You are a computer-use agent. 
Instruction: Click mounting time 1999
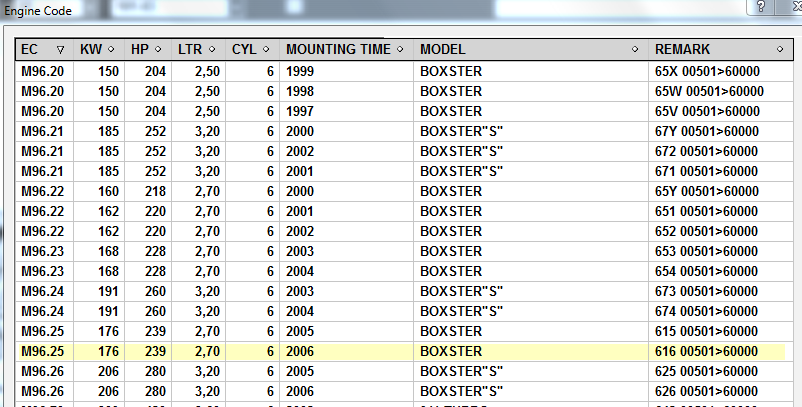300,71
